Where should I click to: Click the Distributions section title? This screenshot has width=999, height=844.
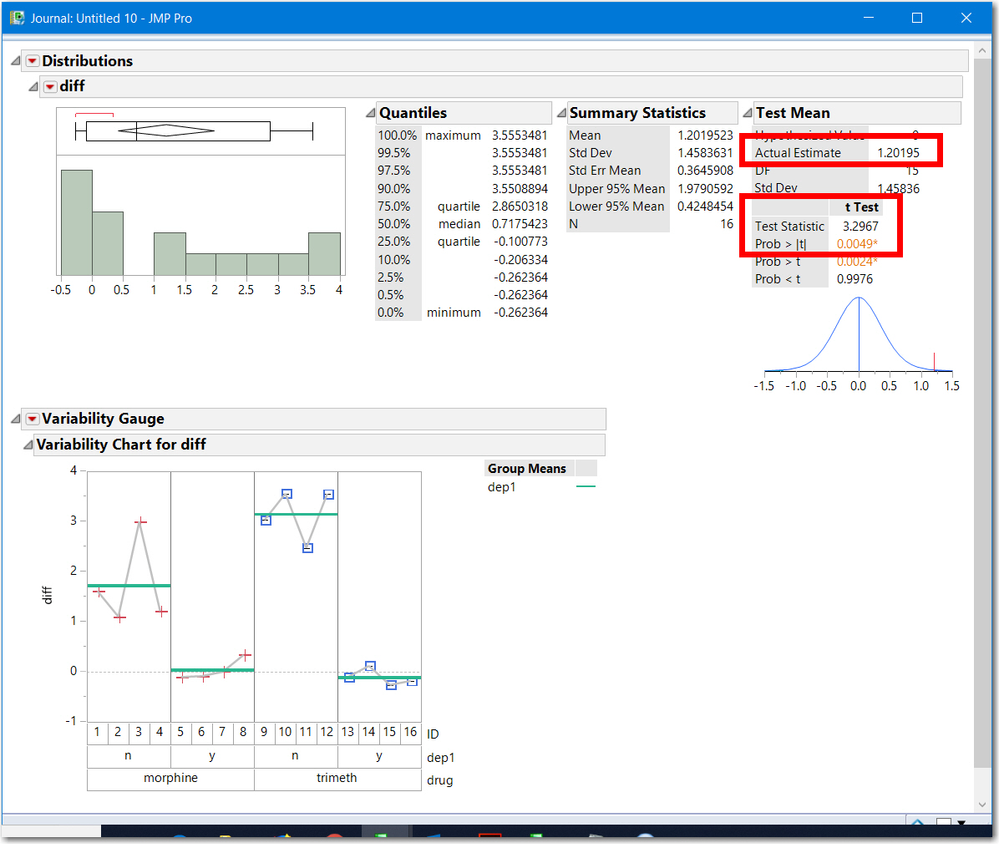point(87,61)
